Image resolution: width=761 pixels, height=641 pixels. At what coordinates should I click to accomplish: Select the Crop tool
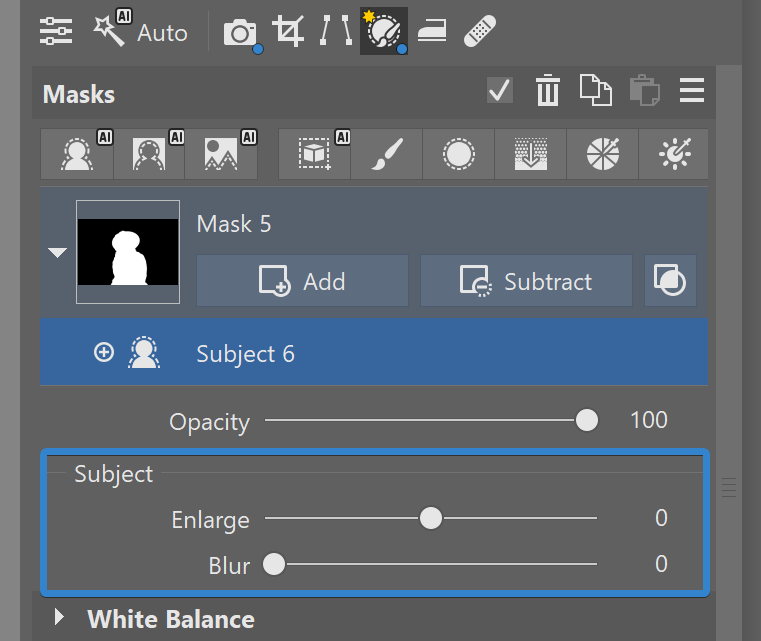tap(288, 31)
